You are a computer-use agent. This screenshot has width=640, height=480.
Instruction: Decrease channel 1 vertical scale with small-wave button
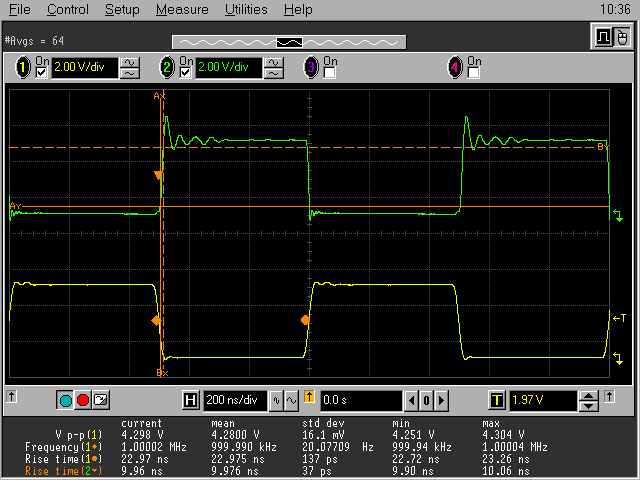[x=130, y=73]
